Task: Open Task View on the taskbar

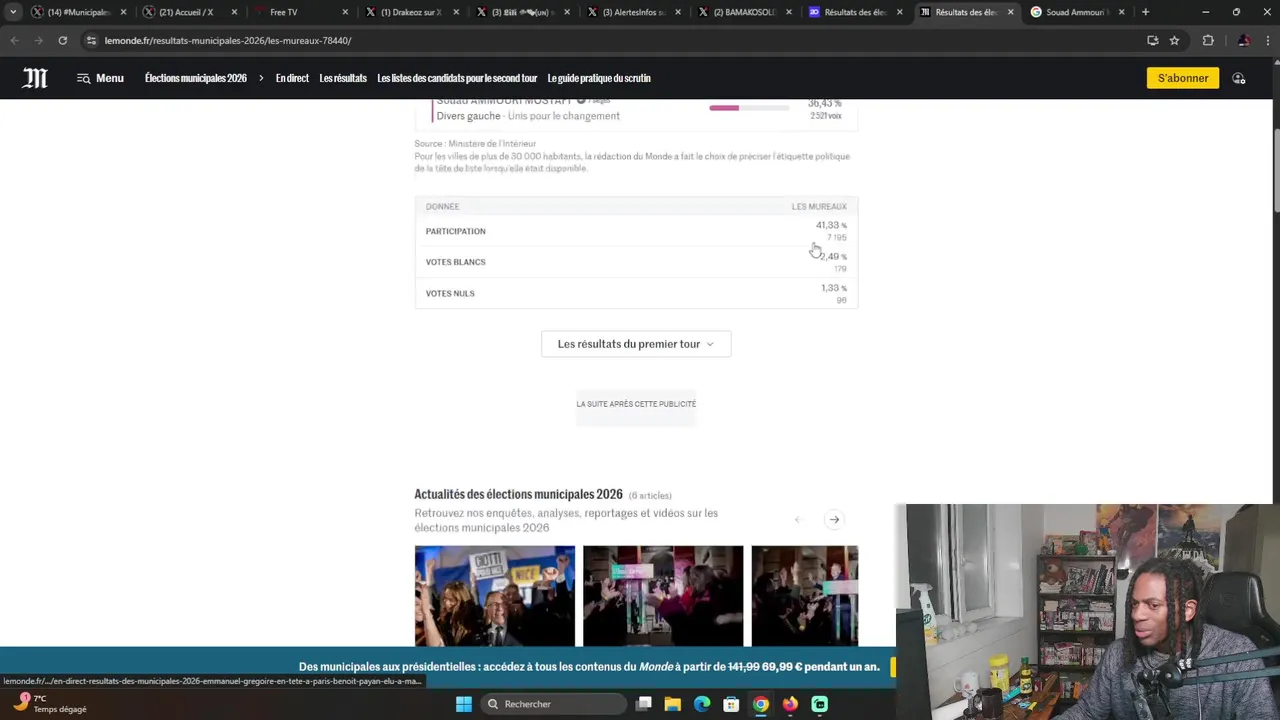Action: click(644, 704)
